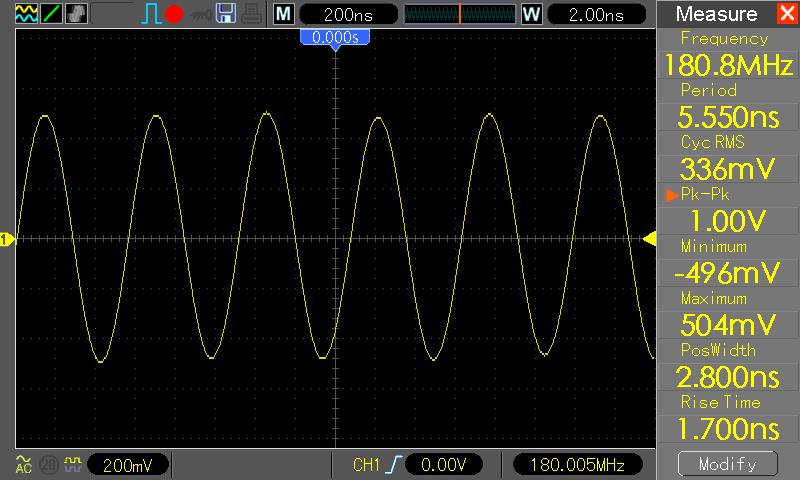Click the 1.00V peak-to-peak value
The height and width of the screenshot is (480, 800).
tap(728, 221)
